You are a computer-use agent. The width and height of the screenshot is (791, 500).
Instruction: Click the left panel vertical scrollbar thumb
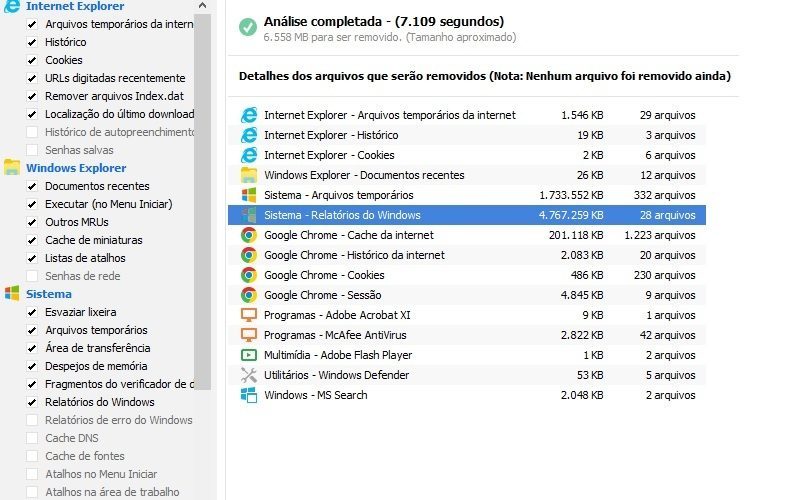tap(202, 202)
